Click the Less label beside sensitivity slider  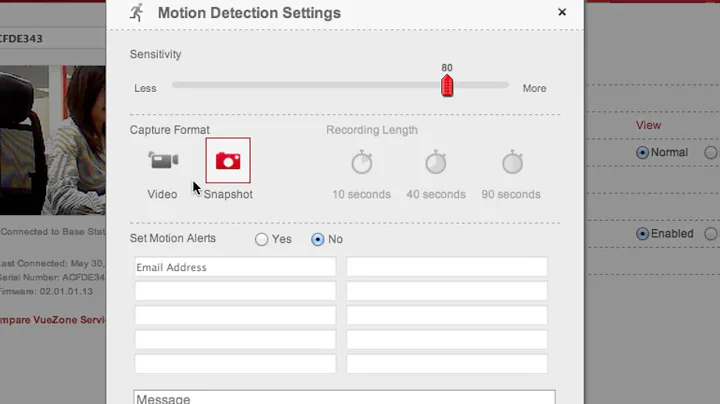point(145,88)
